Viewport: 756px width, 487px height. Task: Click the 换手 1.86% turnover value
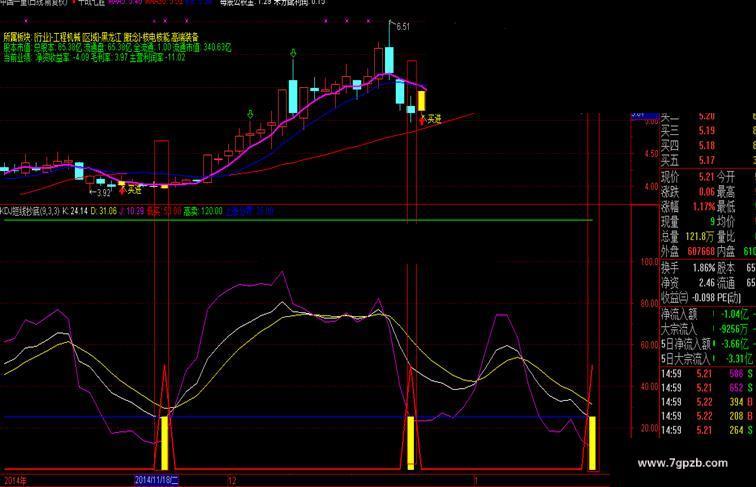pos(704,268)
